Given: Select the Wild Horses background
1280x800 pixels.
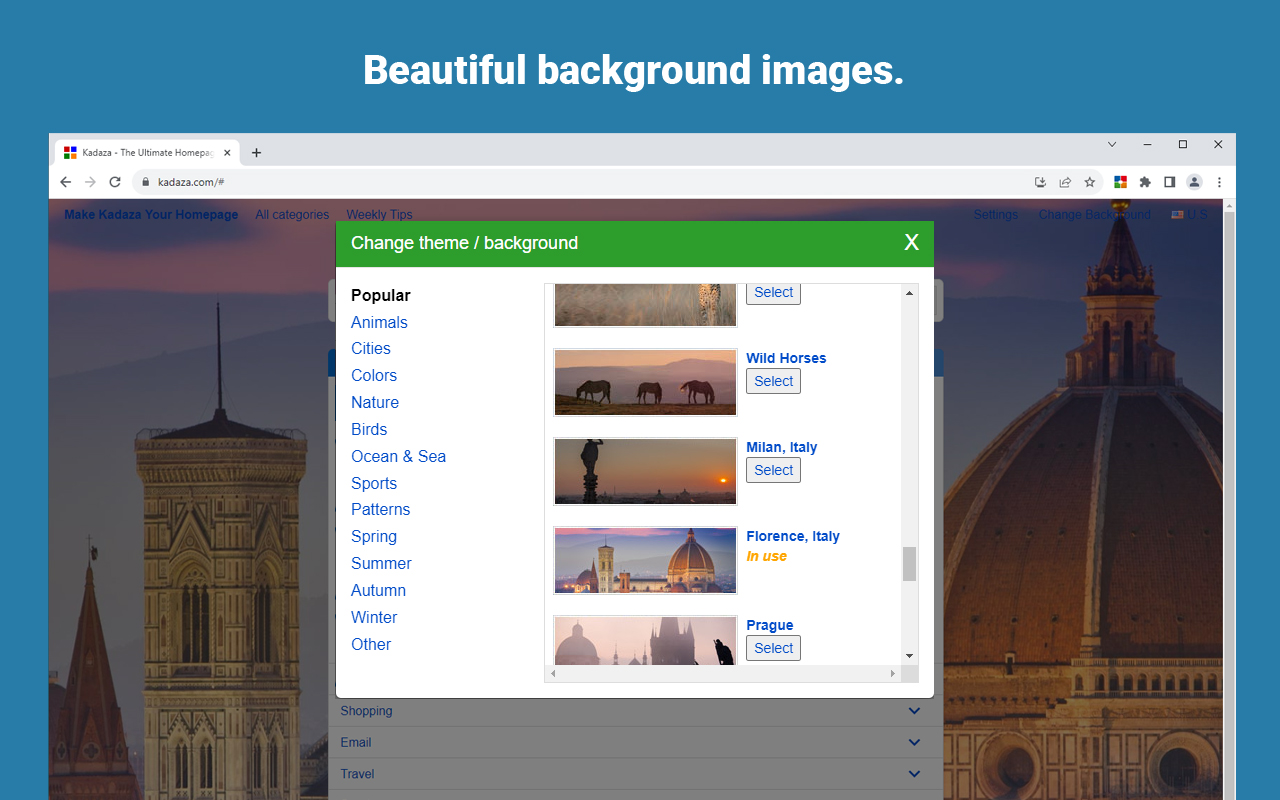Looking at the screenshot, I should (x=773, y=381).
